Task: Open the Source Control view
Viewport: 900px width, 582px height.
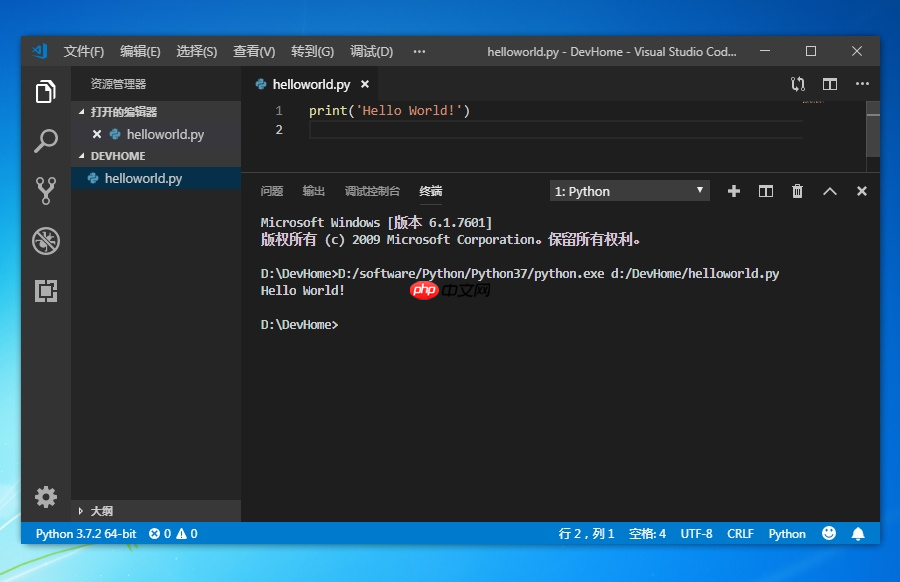Action: [45, 190]
